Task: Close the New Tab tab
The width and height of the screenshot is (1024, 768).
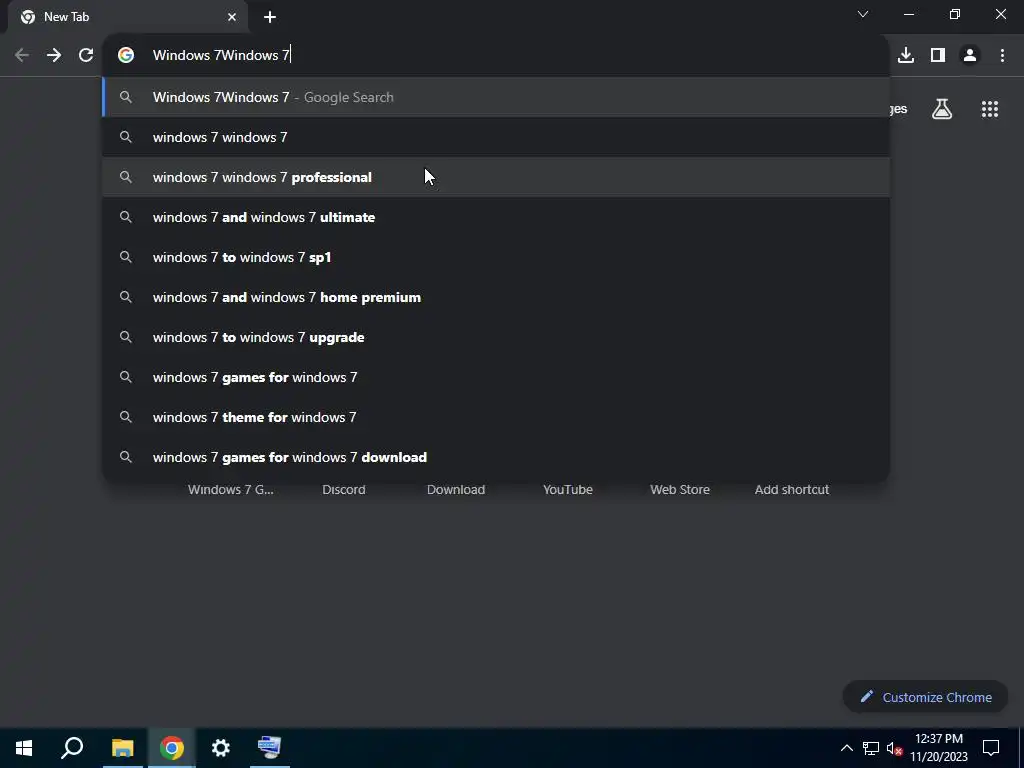Action: 232,17
